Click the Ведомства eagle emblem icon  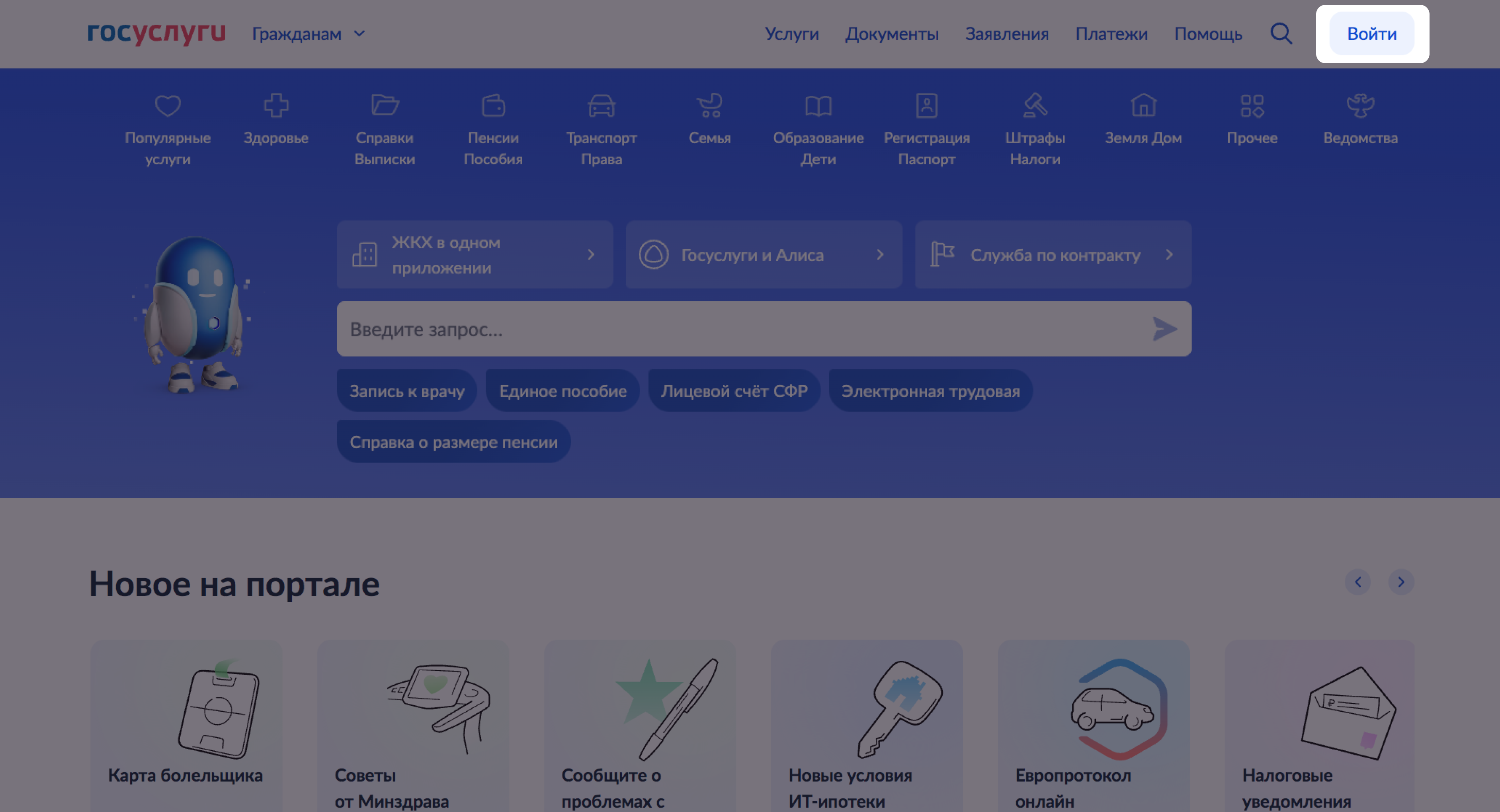point(1360,105)
